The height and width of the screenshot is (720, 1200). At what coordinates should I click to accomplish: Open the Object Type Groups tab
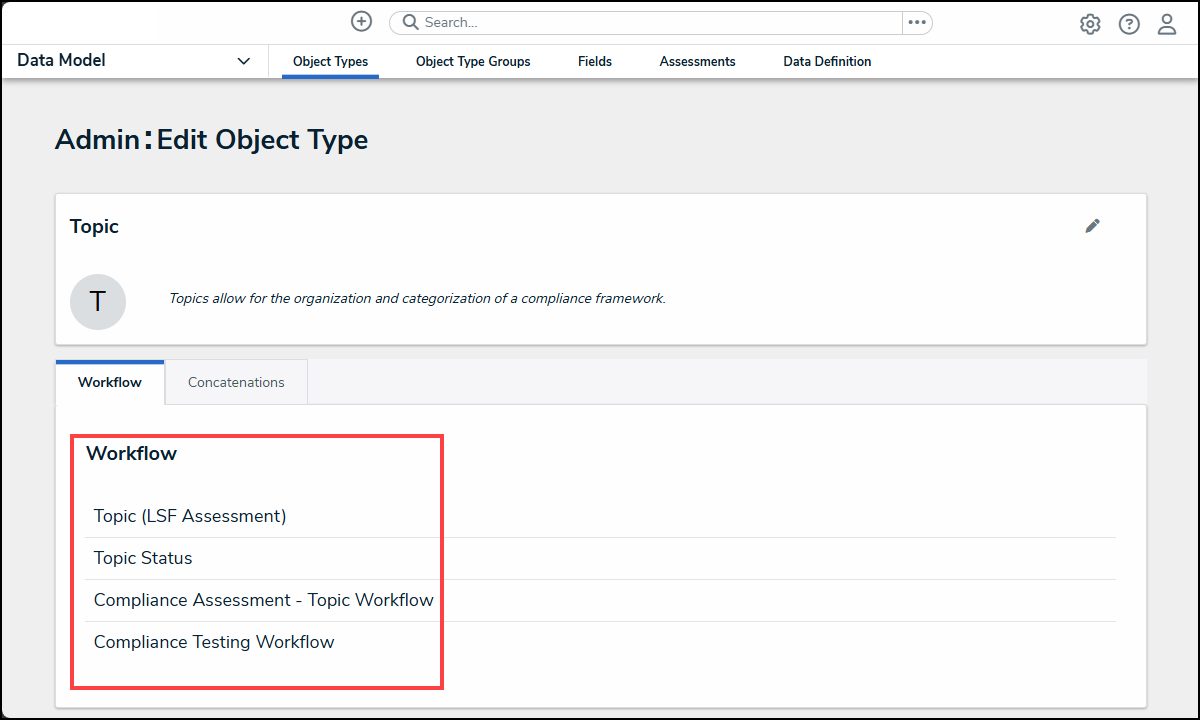click(473, 62)
